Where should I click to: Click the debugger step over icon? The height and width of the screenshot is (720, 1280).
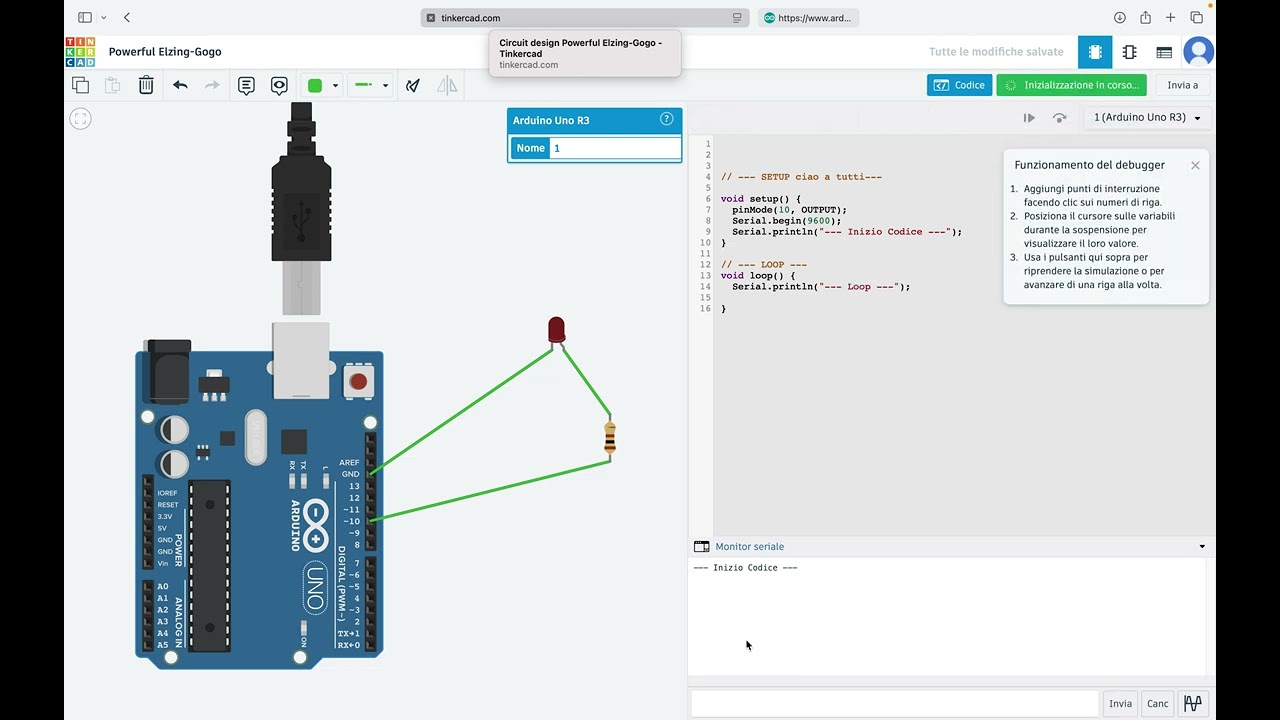click(x=1059, y=118)
